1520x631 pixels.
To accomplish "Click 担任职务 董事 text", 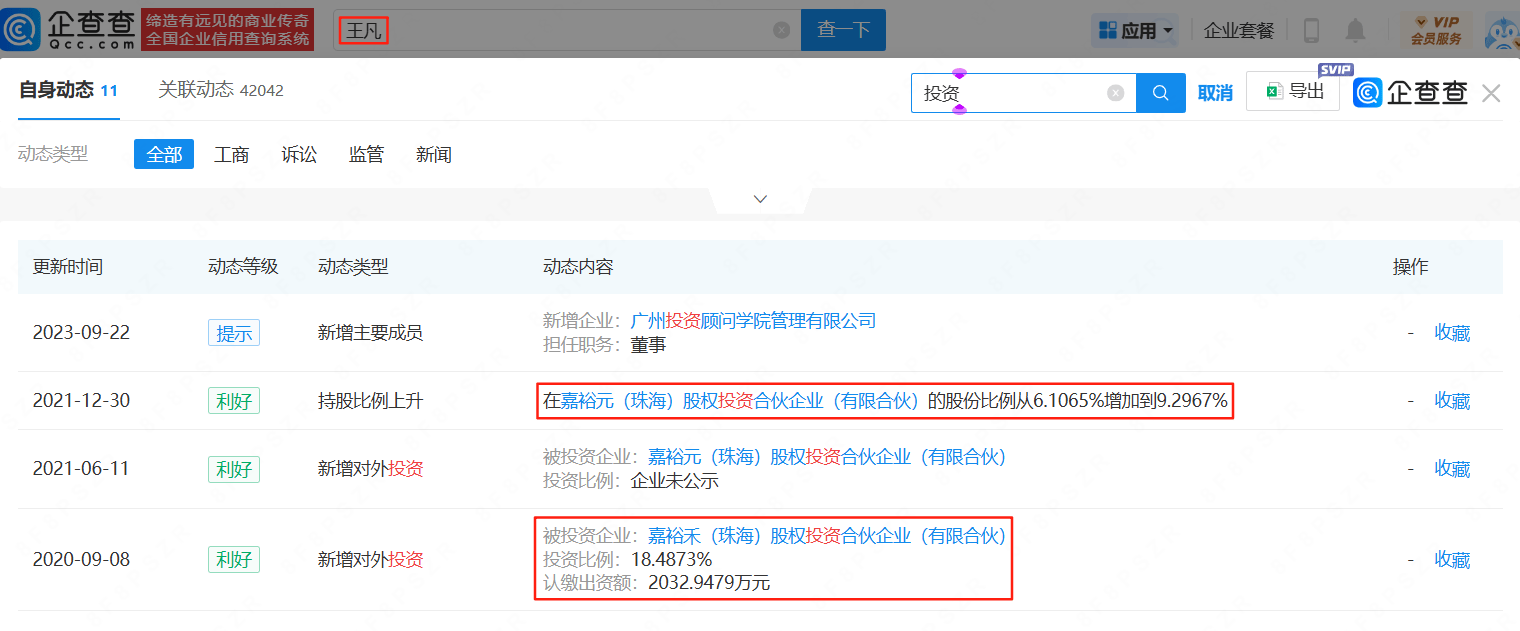I will tap(605, 345).
